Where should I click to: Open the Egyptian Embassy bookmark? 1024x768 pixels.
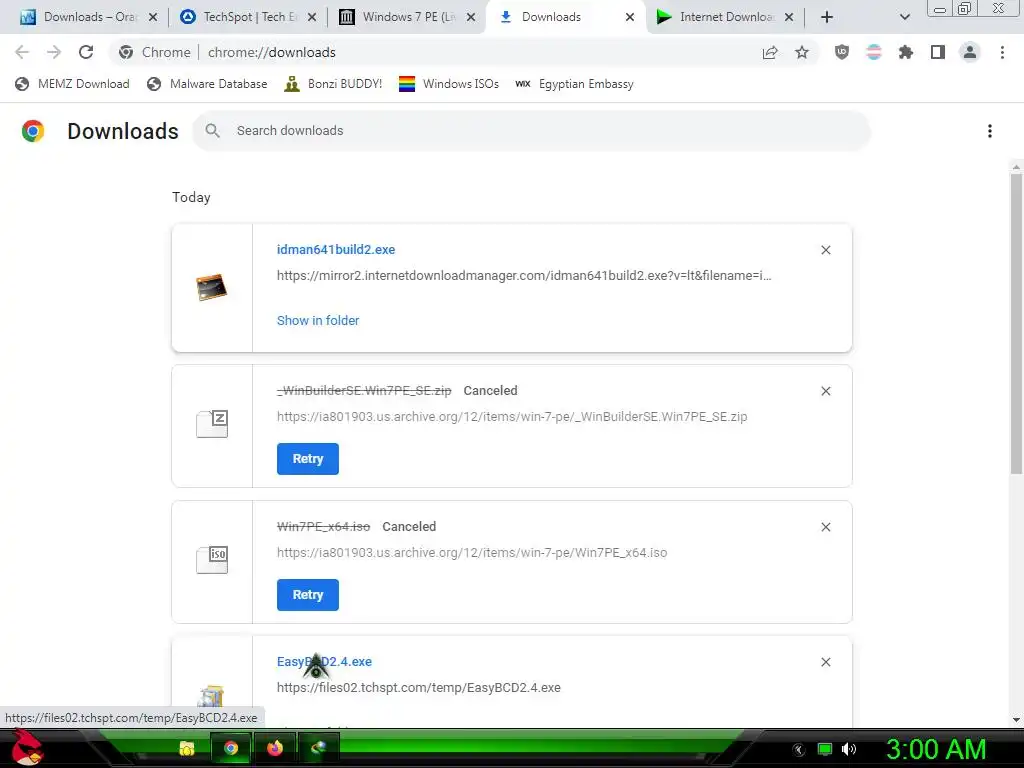575,84
